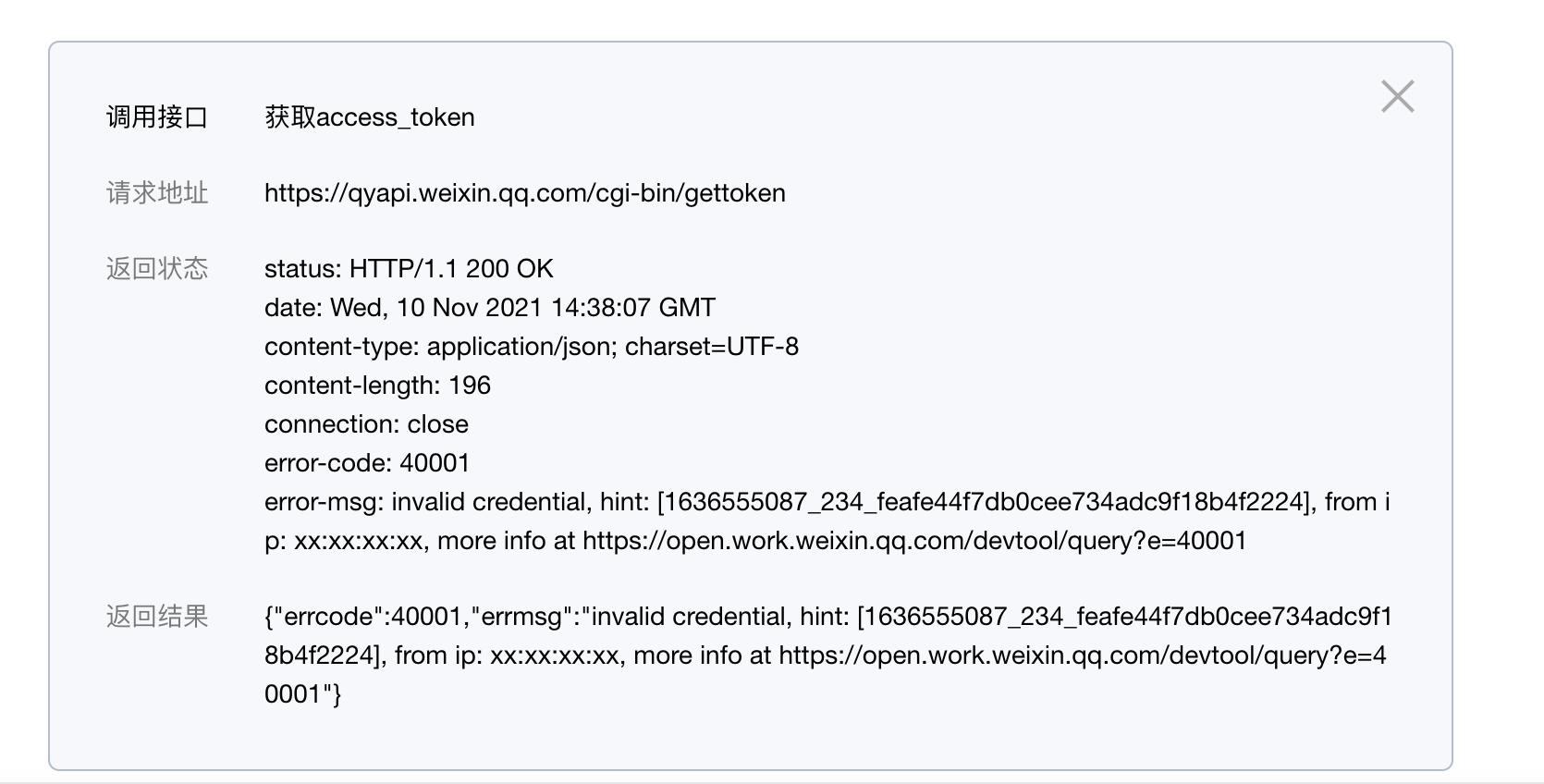Click the closing 0001"} line of JSON
The image size is (1544, 784).
[x=303, y=694]
